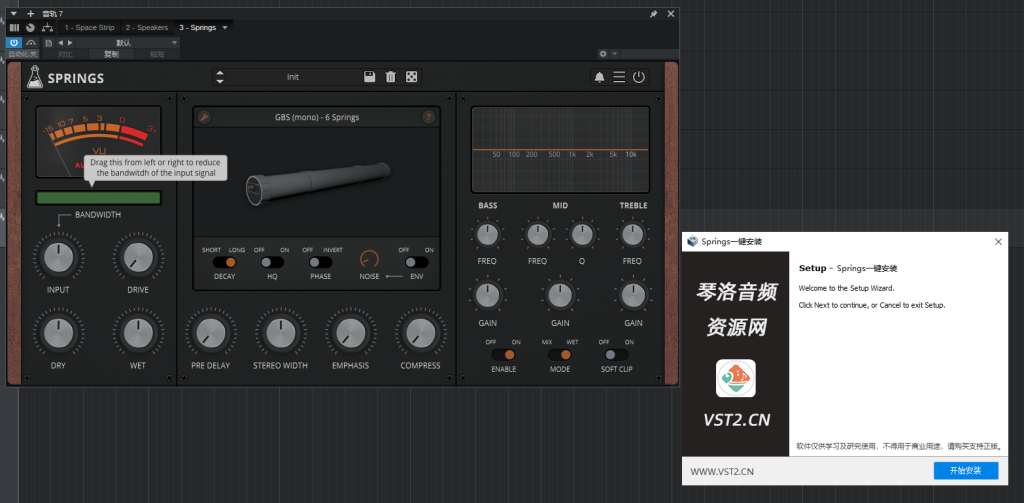The width and height of the screenshot is (1024, 503).
Task: Open the Springs hamburger menu
Action: pos(619,77)
